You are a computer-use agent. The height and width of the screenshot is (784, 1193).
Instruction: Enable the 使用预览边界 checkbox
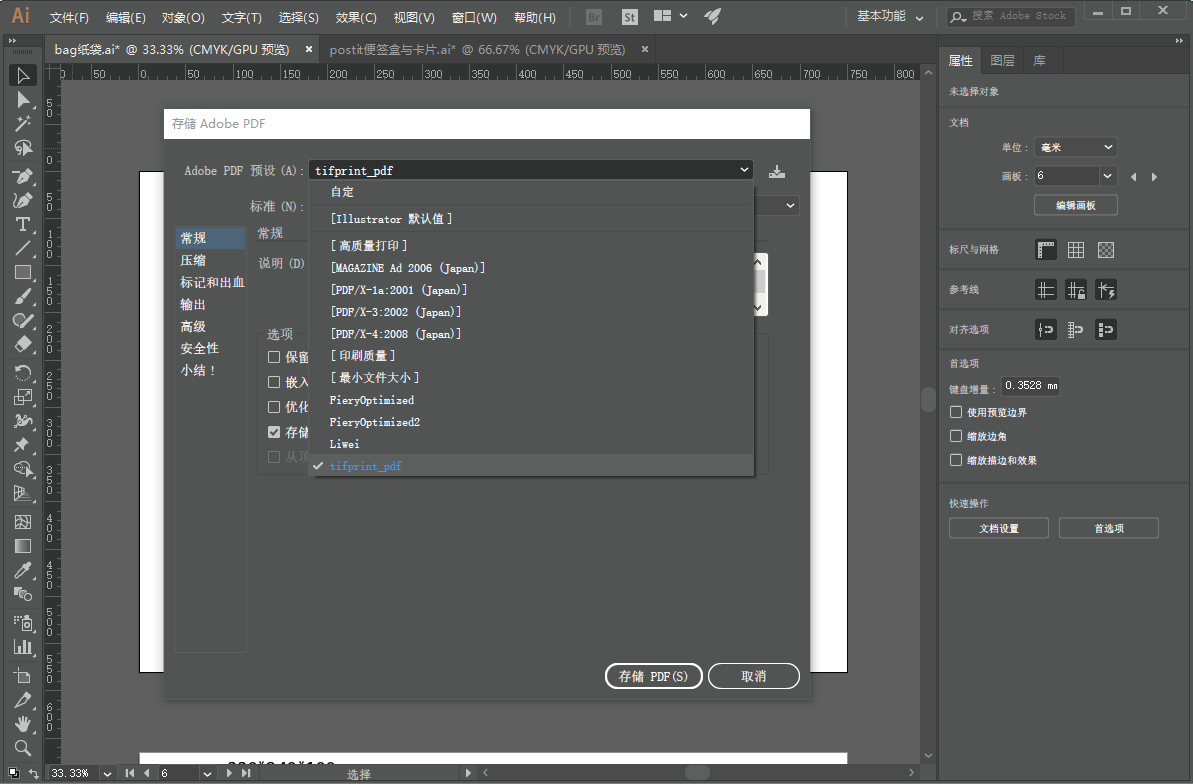pyautogui.click(x=956, y=412)
